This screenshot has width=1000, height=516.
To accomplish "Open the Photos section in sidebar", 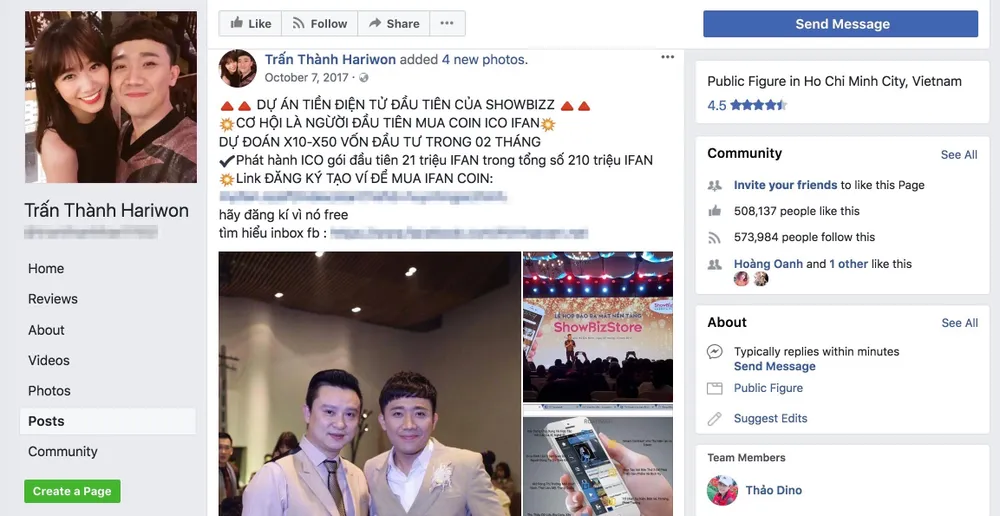I will point(49,391).
